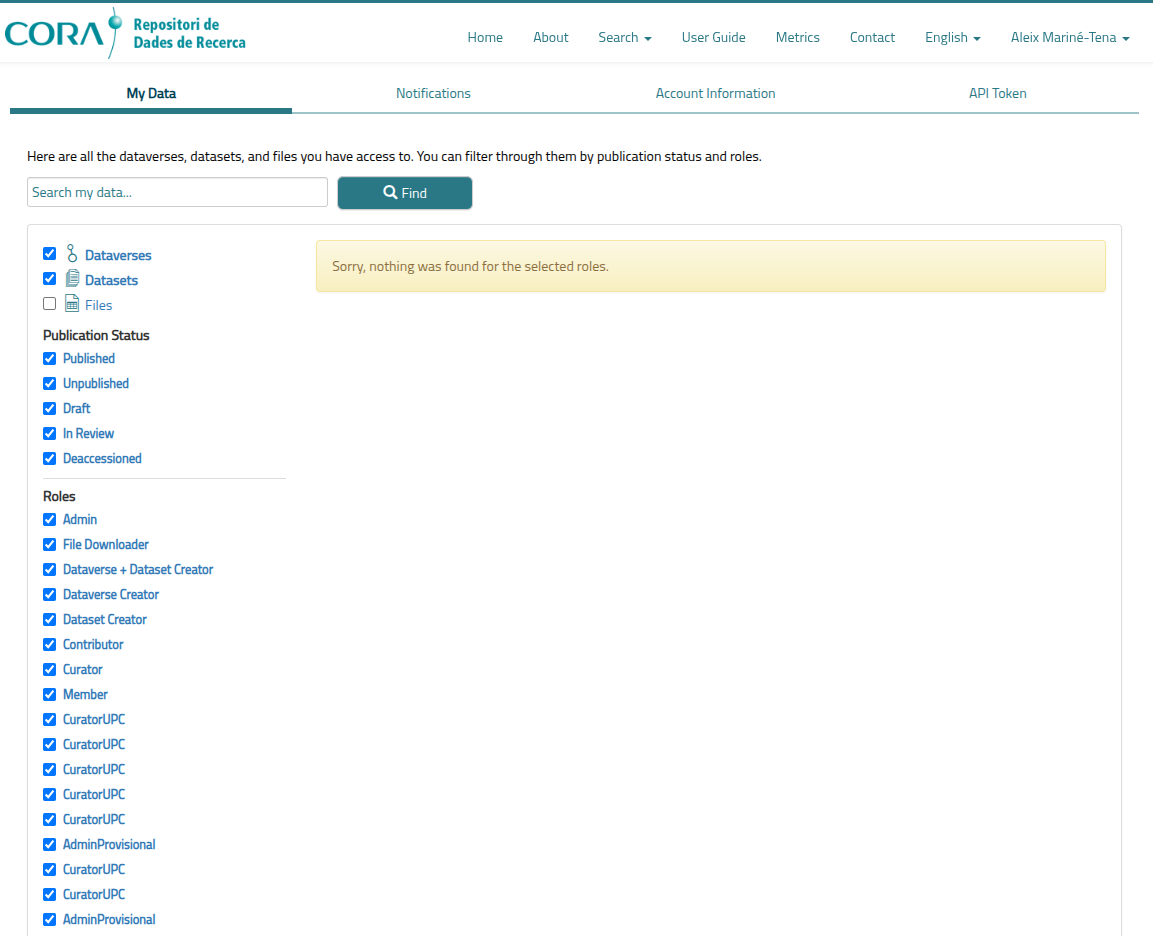1153x936 pixels.
Task: Expand the English language dropdown
Action: coord(952,37)
